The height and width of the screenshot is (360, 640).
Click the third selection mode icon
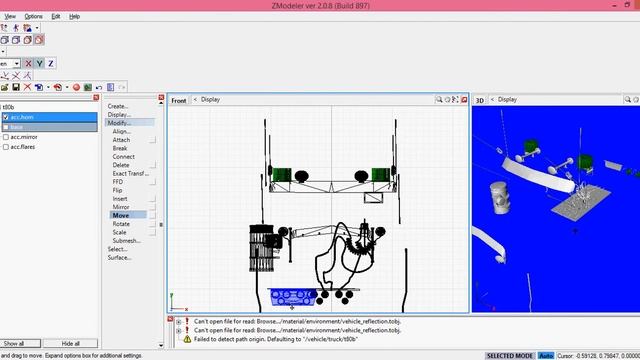point(27,28)
